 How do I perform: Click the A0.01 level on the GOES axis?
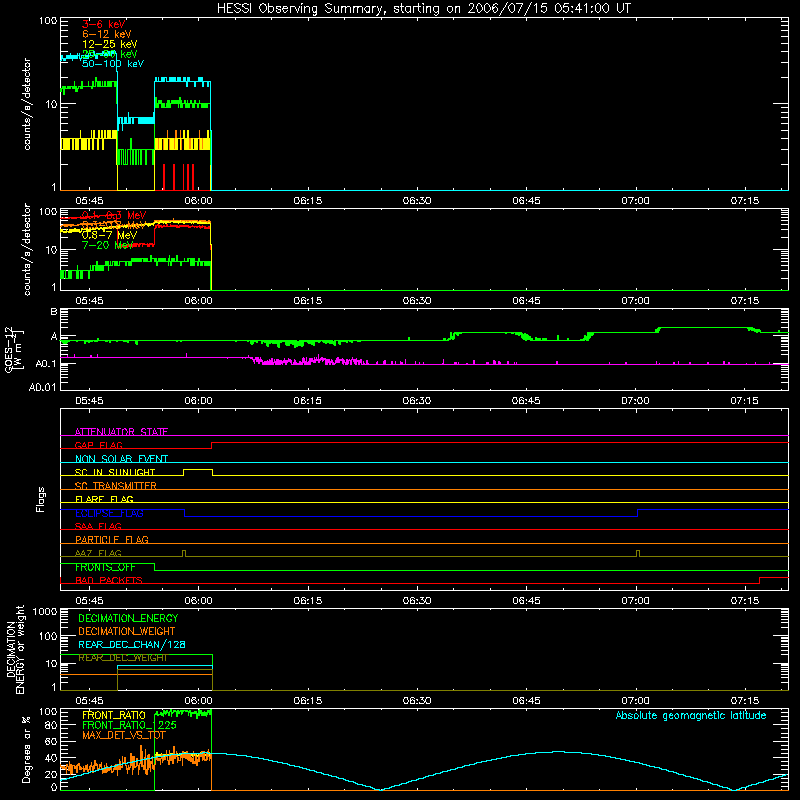43,387
